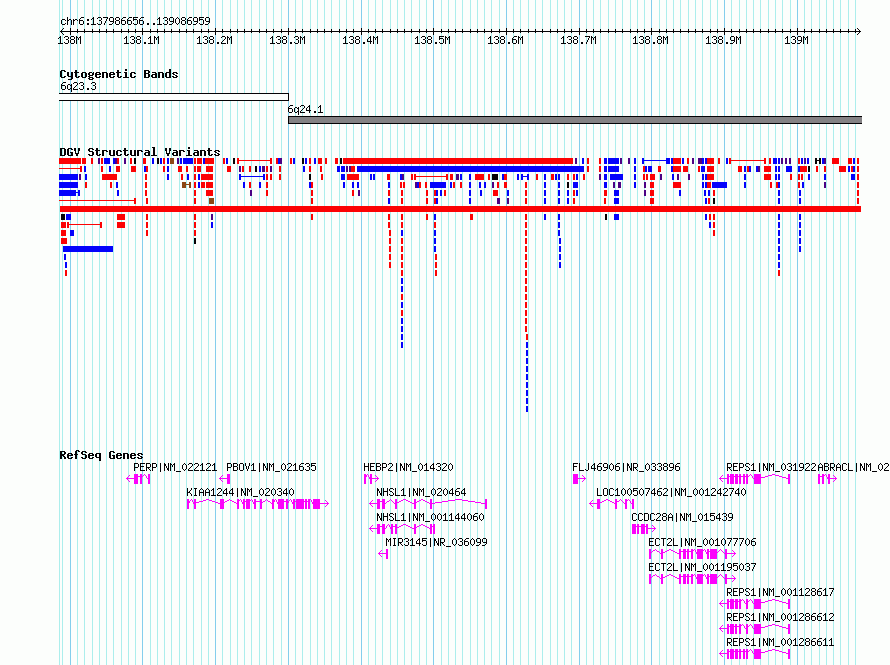Open the REPS1|NM_031922 gene label

pyautogui.click(x=771, y=468)
